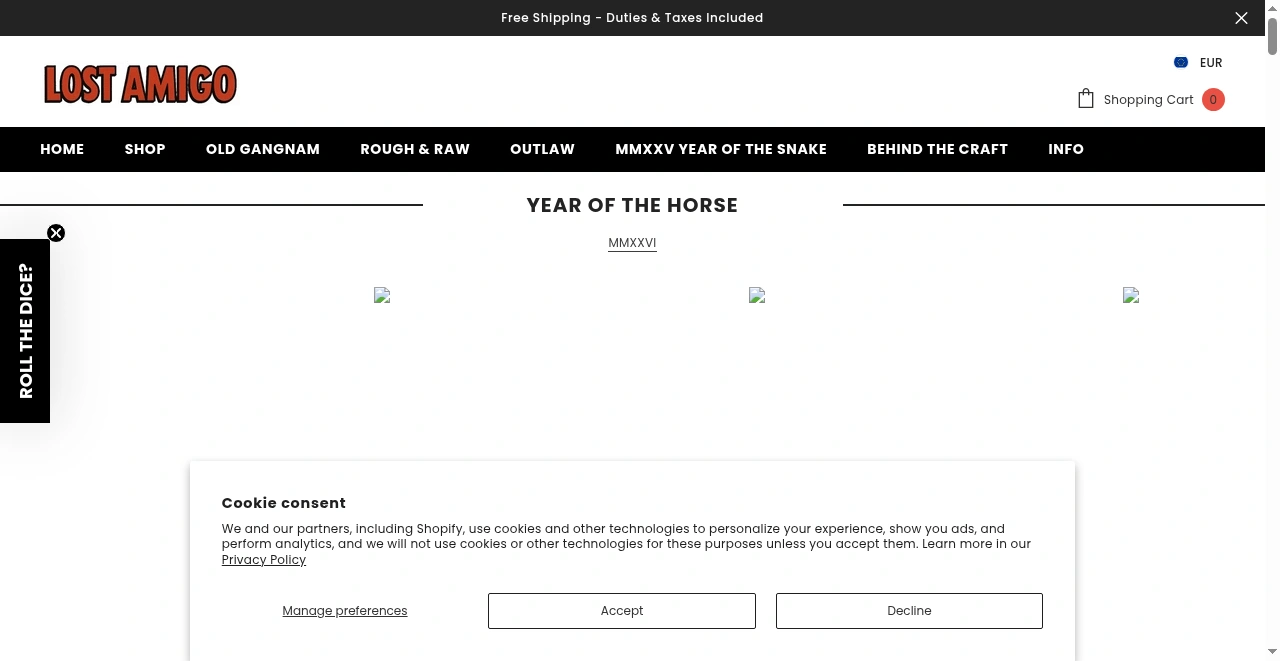Open the INFO navigation menu
The height and width of the screenshot is (661, 1280).
coord(1066,149)
